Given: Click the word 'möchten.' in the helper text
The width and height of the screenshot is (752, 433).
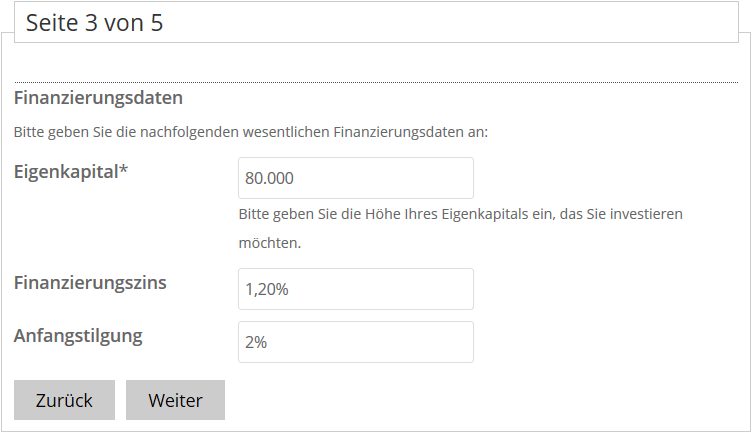Looking at the screenshot, I should coord(270,242).
